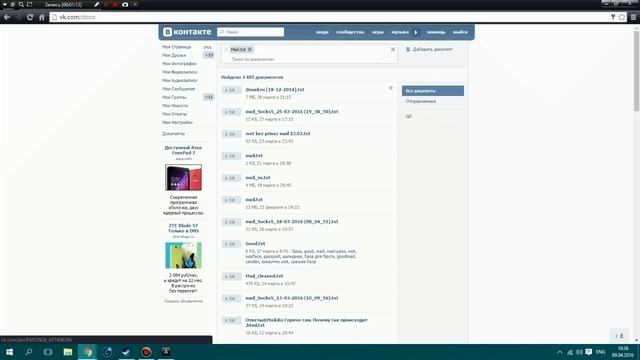Viewport: 640px width, 360px height.
Task: Open Документы in the sidebar
Action: 173,133
